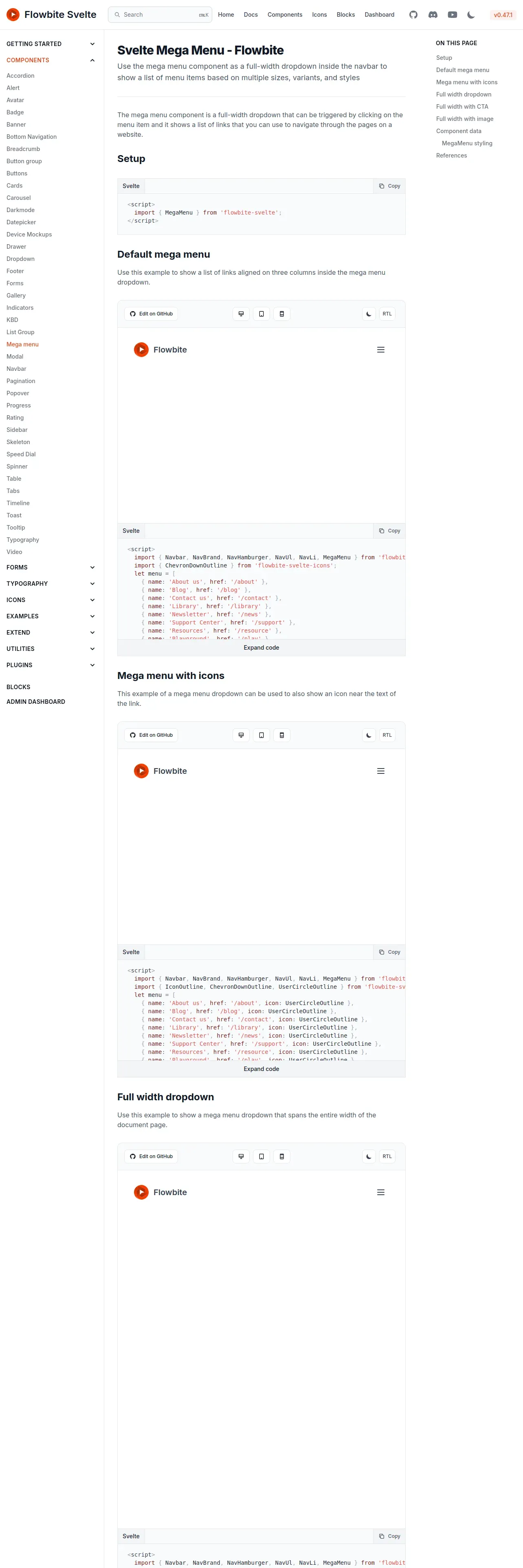Open Navbar page in the sidebar
523x1568 pixels.
coord(16,369)
